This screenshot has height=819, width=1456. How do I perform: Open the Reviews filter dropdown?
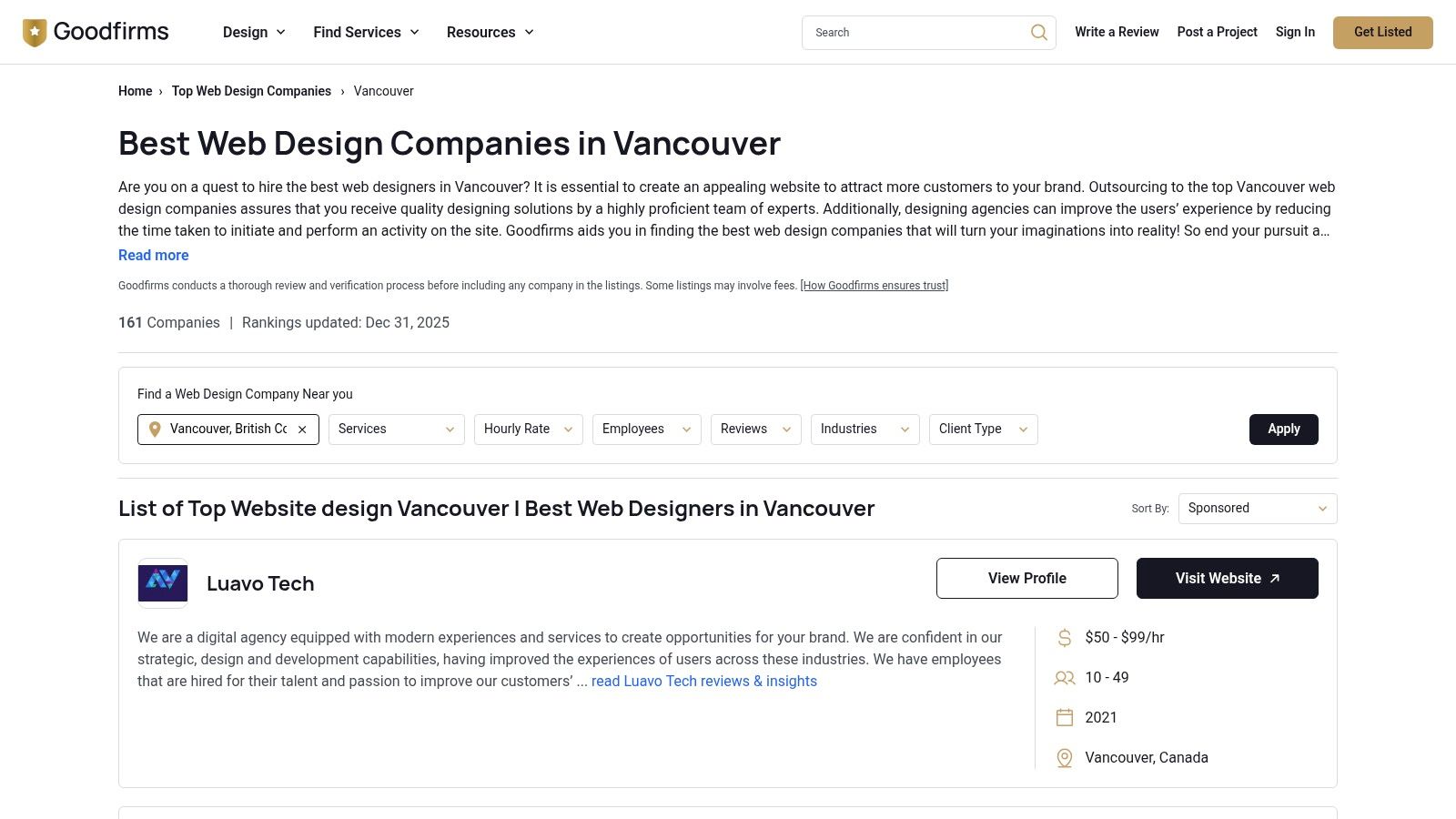pos(755,429)
